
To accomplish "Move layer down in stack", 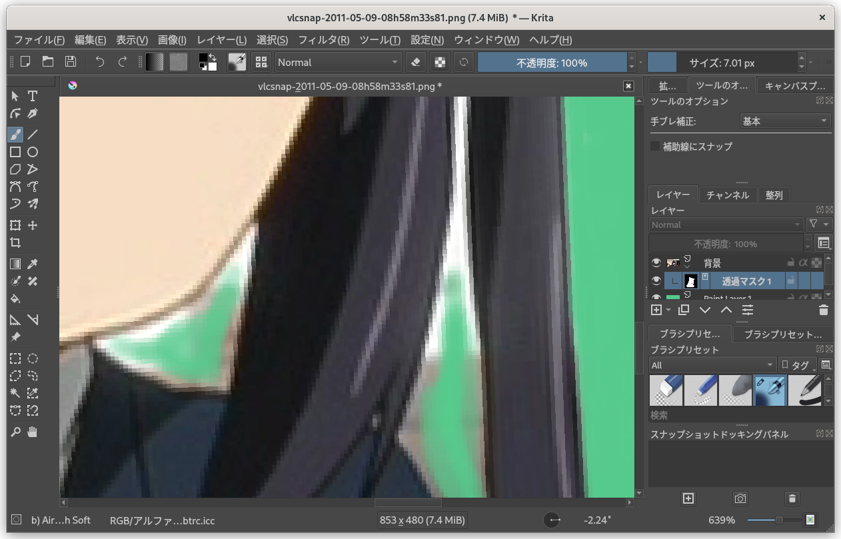I will pyautogui.click(x=705, y=310).
